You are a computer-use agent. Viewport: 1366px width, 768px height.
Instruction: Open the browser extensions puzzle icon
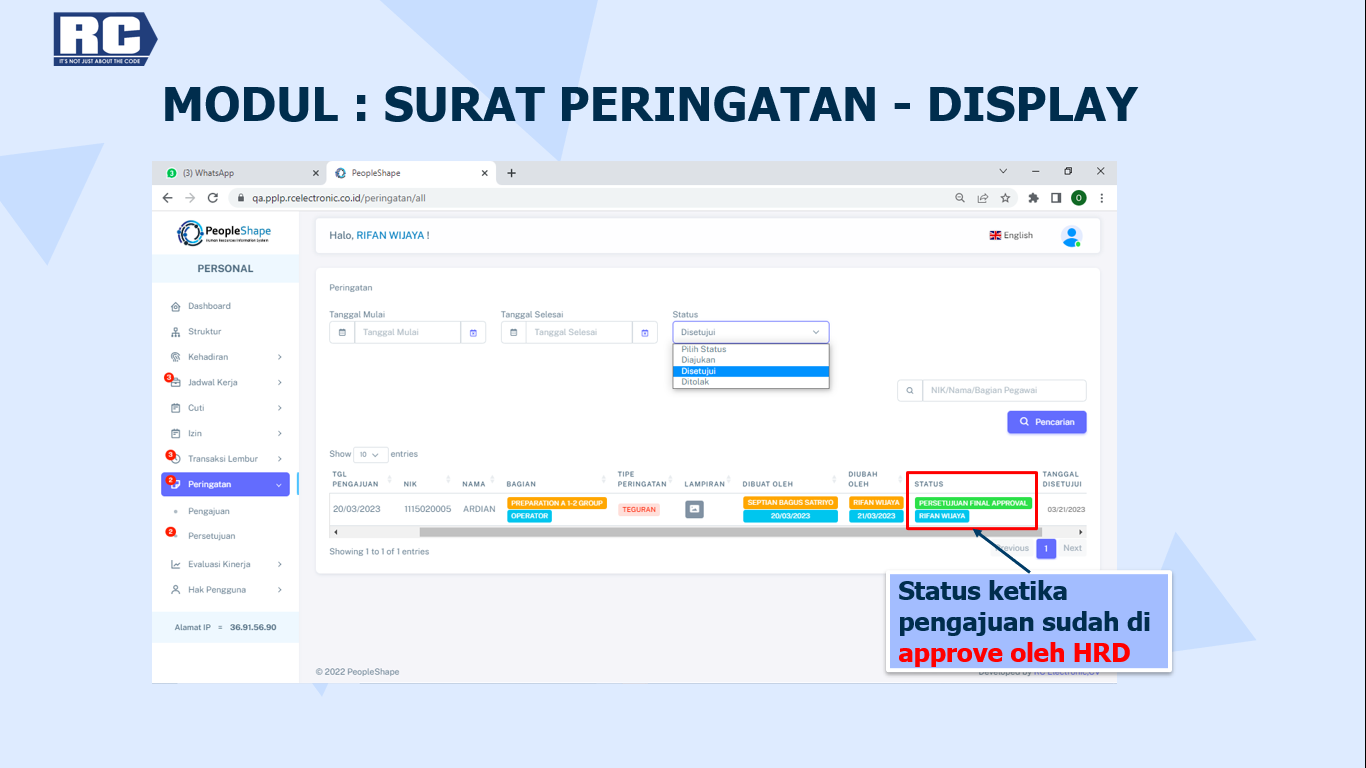coord(1033,198)
